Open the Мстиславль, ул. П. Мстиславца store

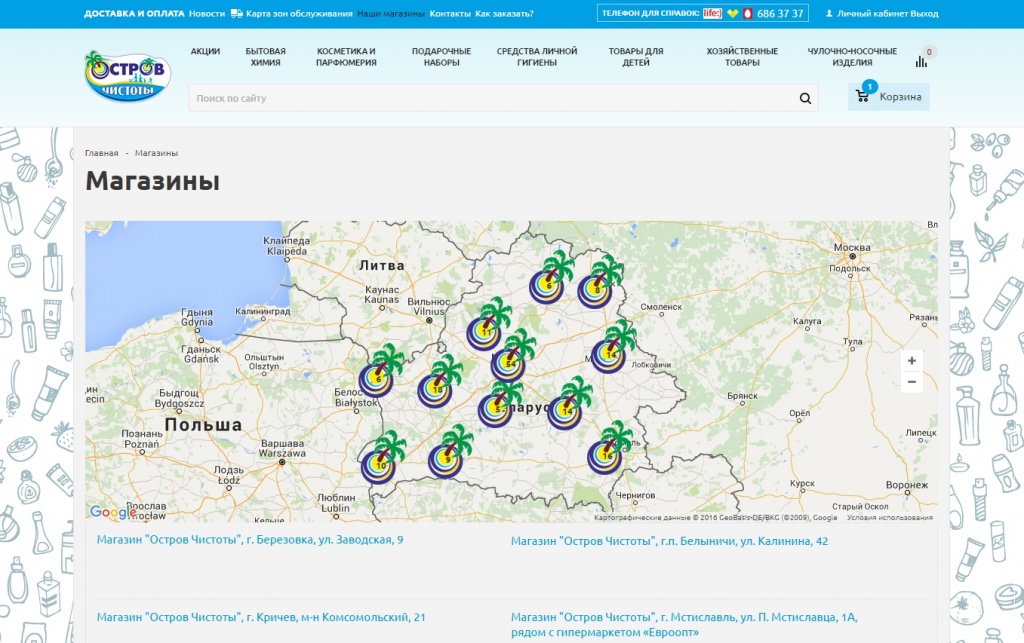[684, 625]
